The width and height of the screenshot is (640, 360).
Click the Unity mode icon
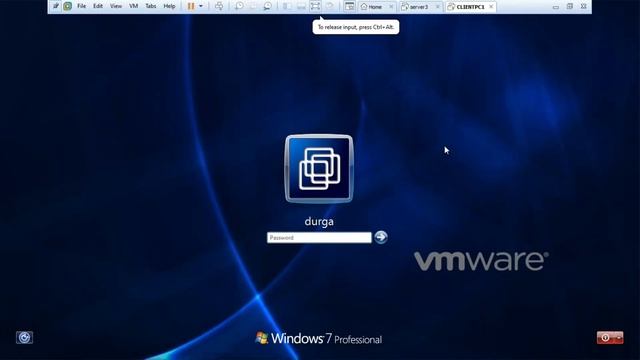[x=330, y=6]
